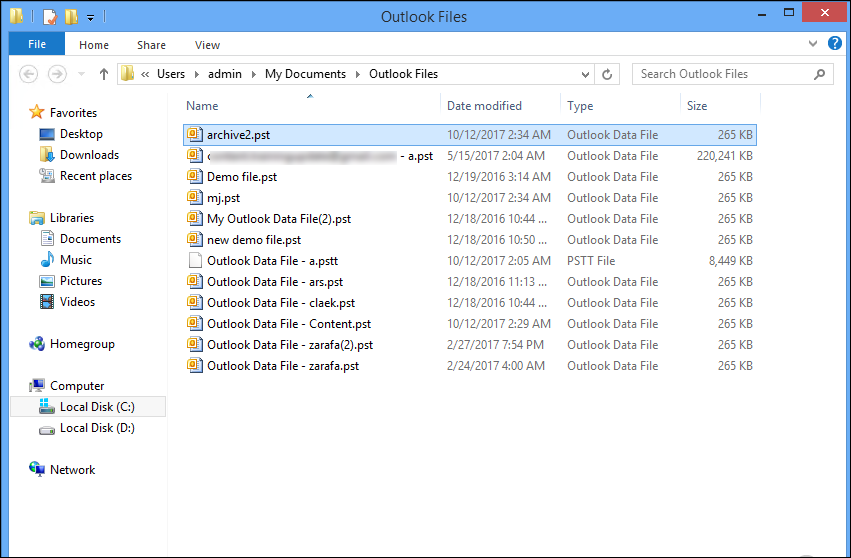Expand the arrow after admin breadcrumb
The image size is (851, 558).
253,74
